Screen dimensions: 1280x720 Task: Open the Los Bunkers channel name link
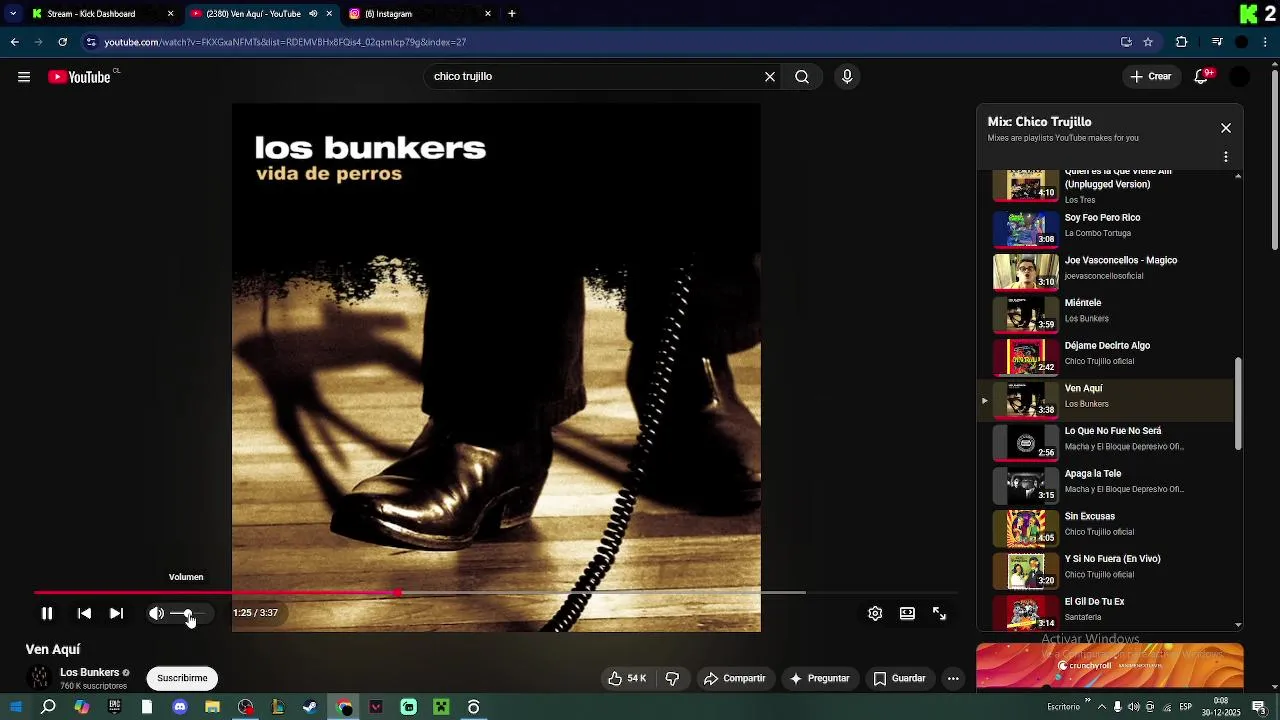pos(90,672)
